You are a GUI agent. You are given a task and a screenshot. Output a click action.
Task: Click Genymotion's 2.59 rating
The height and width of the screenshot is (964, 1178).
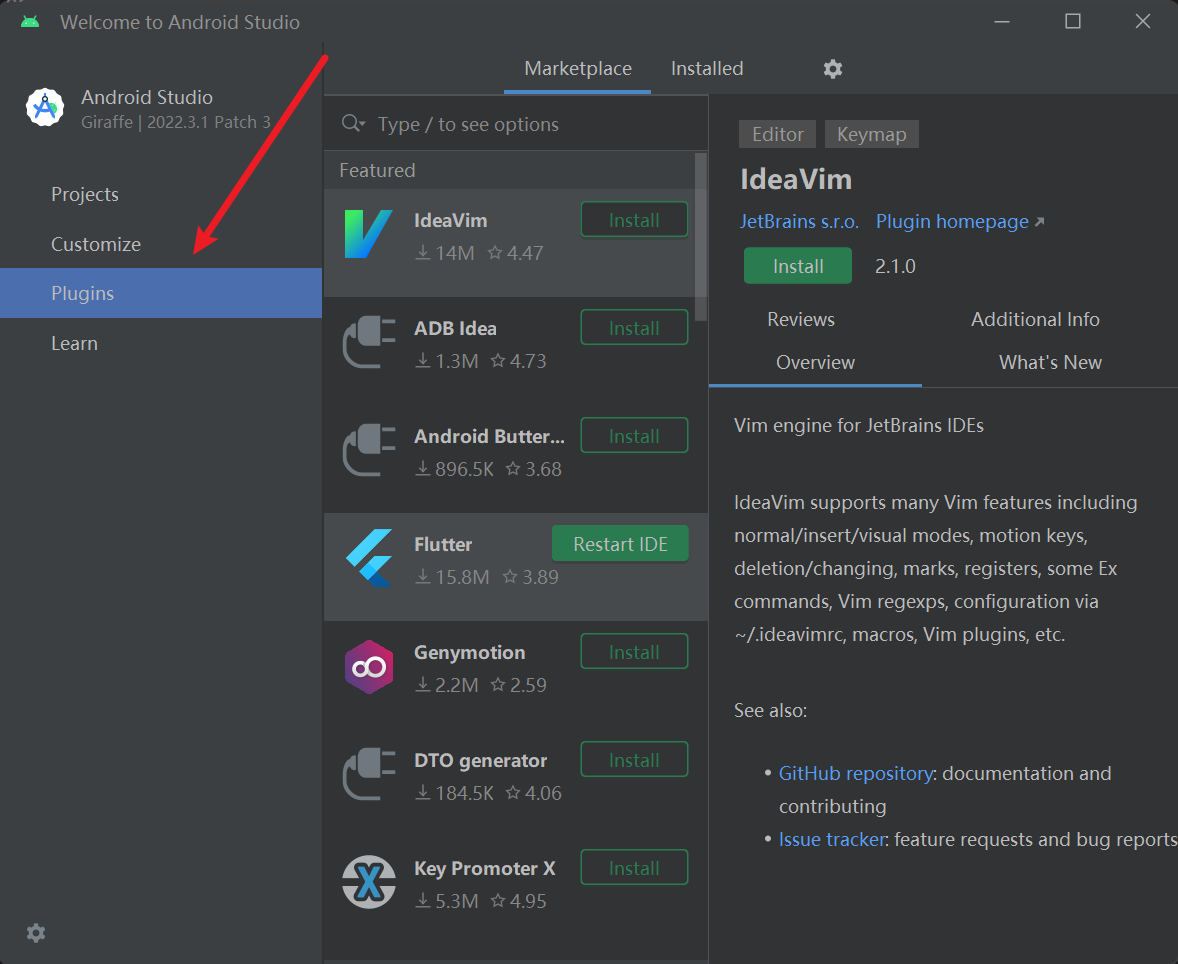pos(518,685)
